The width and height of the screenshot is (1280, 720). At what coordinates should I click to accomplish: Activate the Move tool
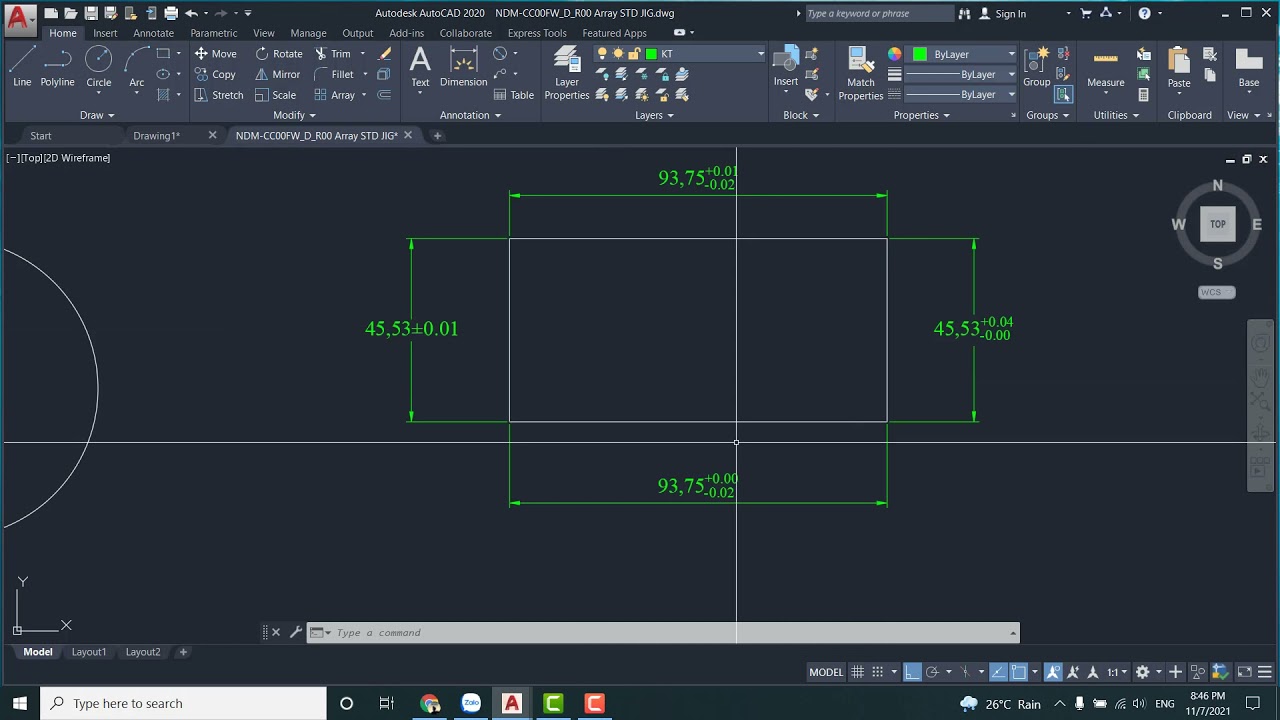tap(215, 54)
